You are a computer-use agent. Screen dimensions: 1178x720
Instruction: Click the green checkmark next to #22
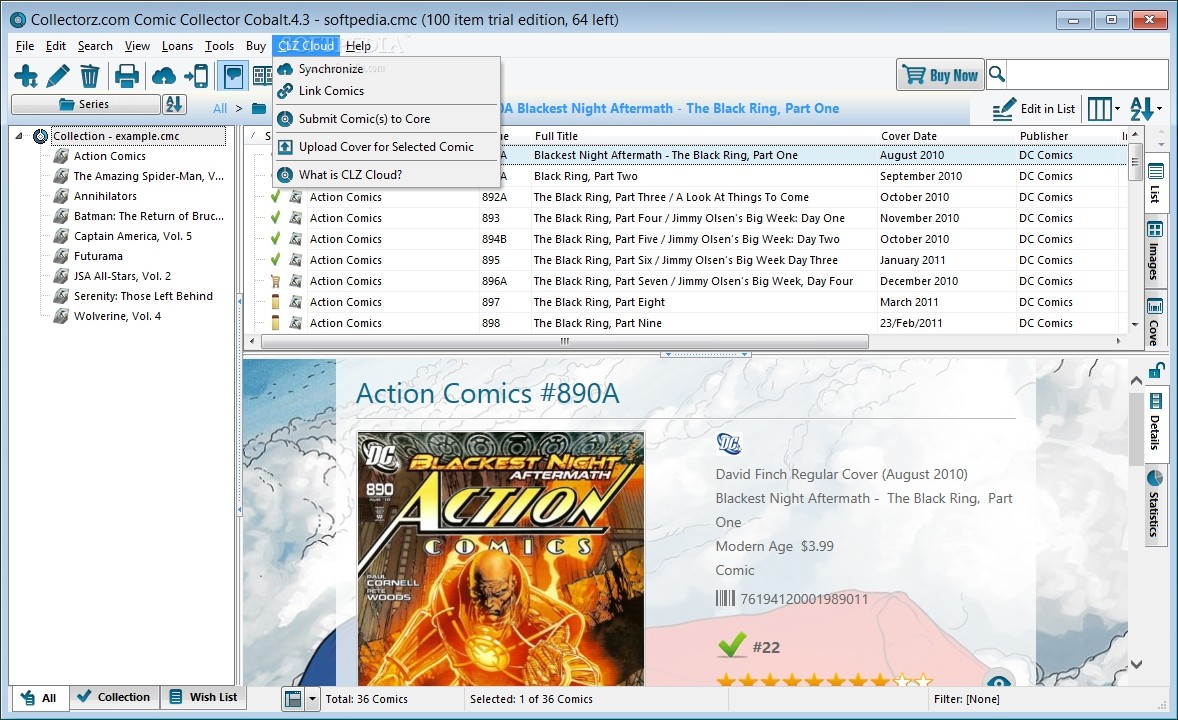[732, 646]
